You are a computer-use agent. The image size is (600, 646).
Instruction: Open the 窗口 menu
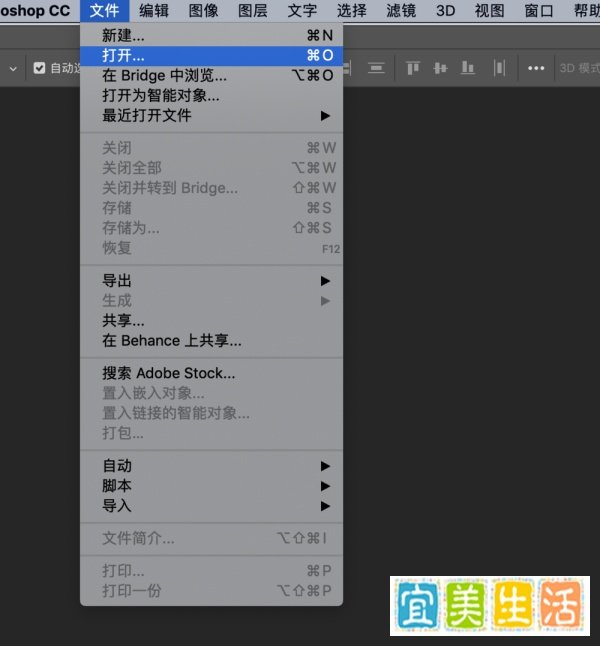(x=539, y=11)
